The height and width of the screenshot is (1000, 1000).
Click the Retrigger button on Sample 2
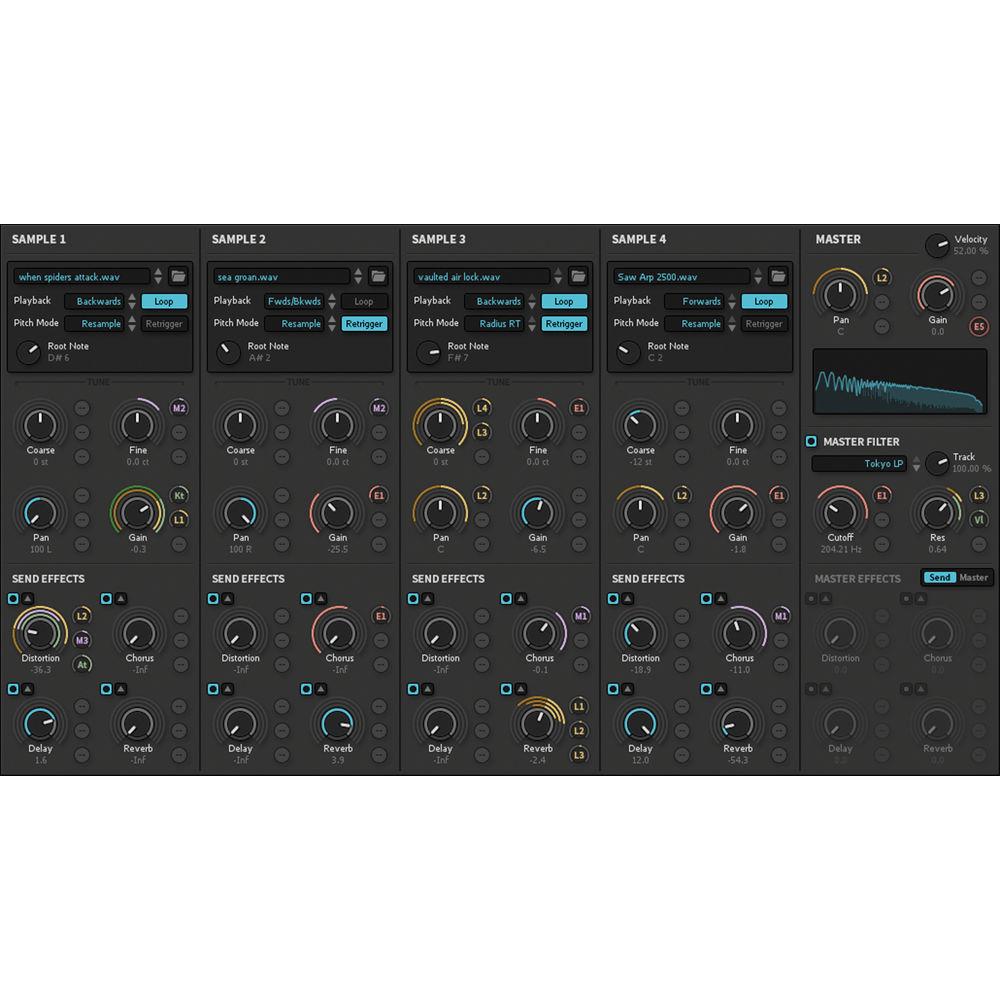363,323
